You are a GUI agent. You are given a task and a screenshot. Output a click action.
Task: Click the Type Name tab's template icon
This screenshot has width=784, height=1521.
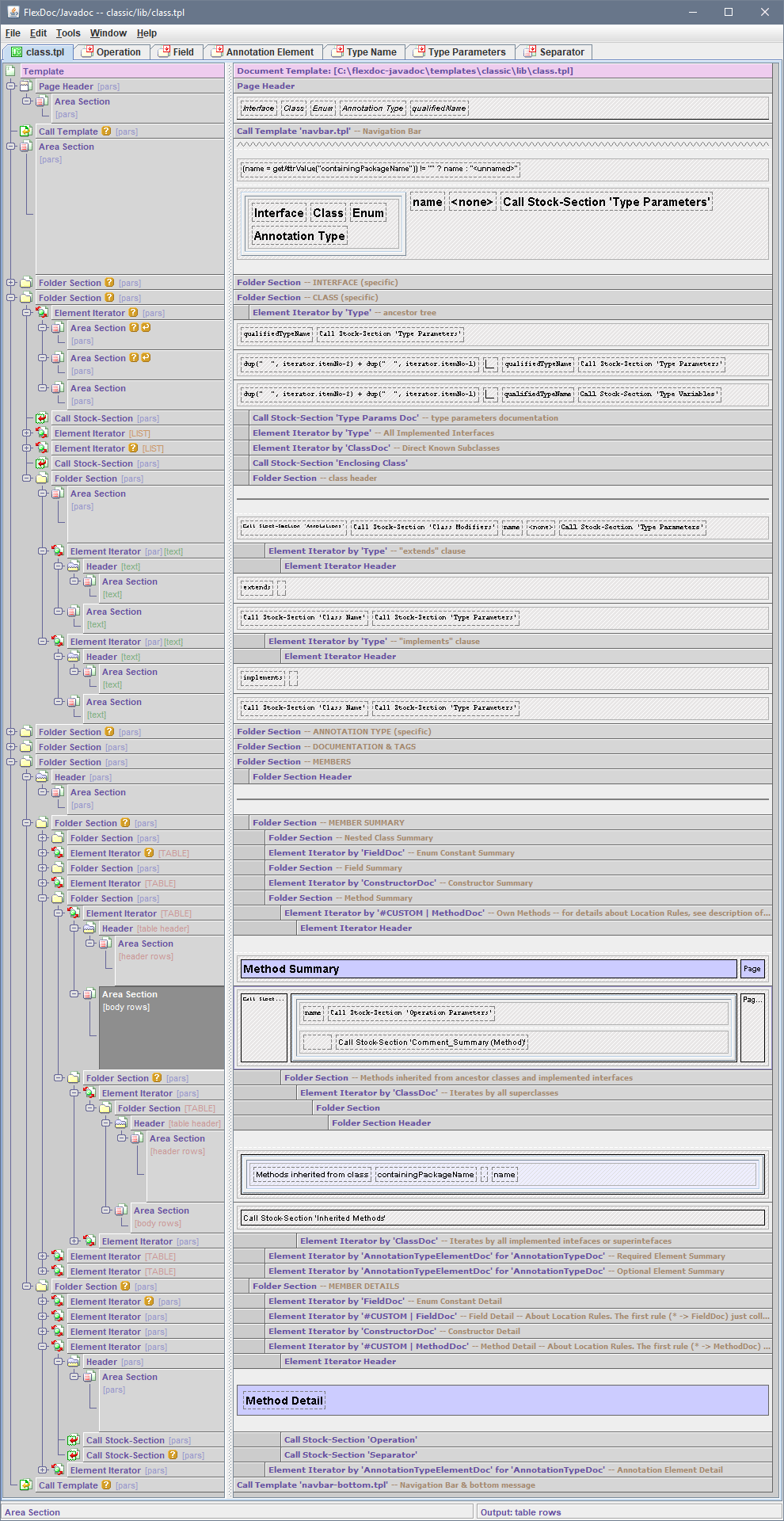pyautogui.click(x=337, y=52)
